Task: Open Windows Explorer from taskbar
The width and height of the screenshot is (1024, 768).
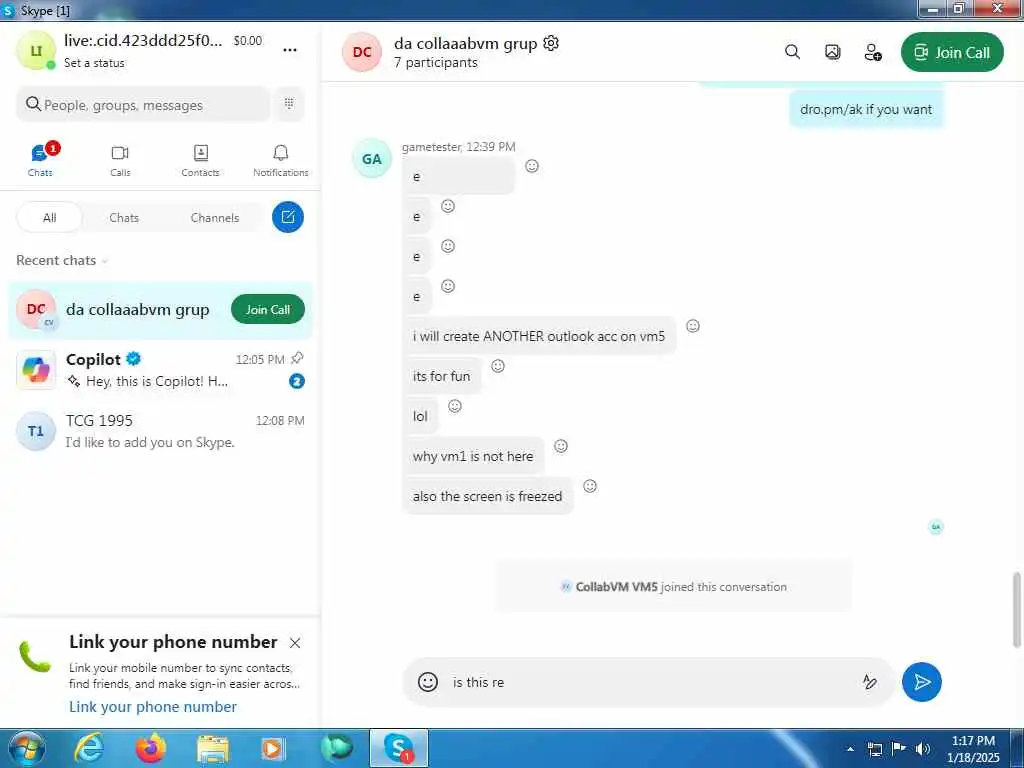Action: (x=213, y=748)
